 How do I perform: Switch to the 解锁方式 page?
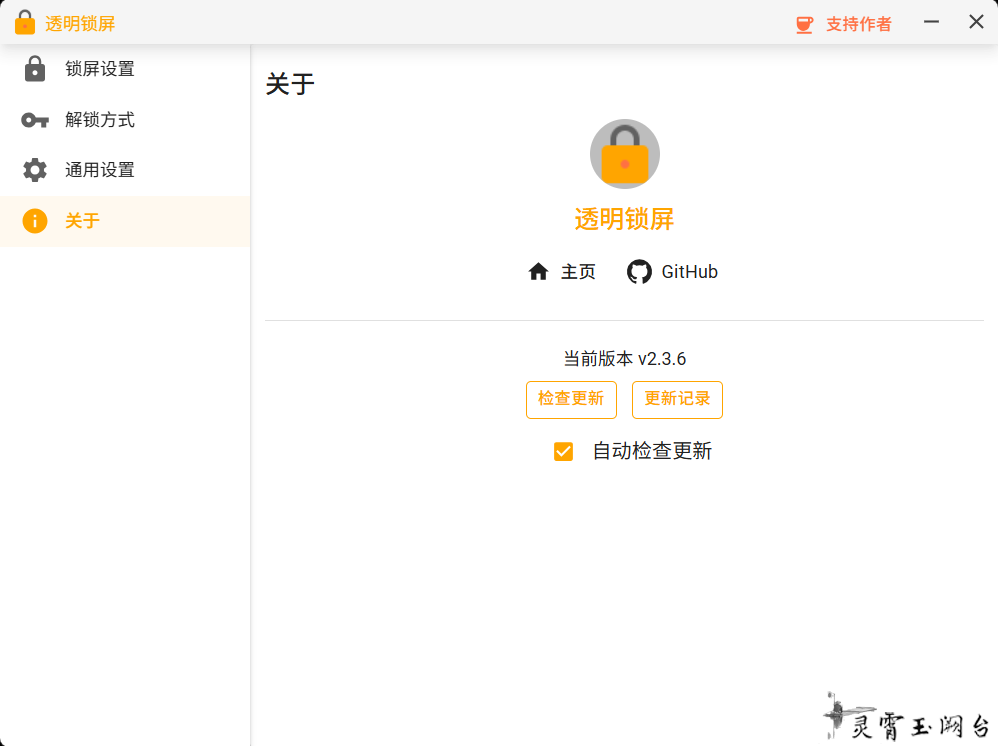(100, 120)
